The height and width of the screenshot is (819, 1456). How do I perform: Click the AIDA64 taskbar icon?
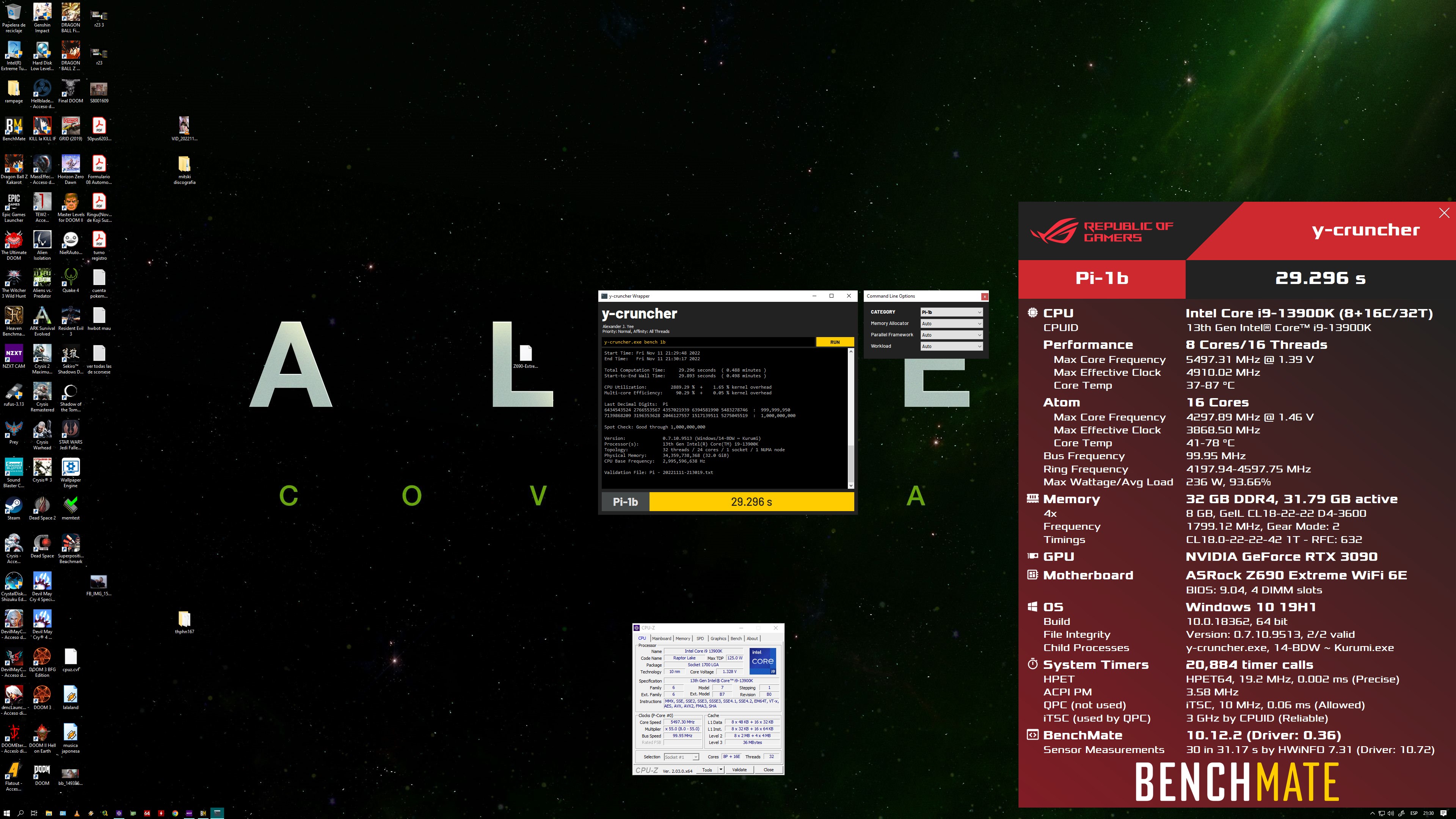pos(147,813)
